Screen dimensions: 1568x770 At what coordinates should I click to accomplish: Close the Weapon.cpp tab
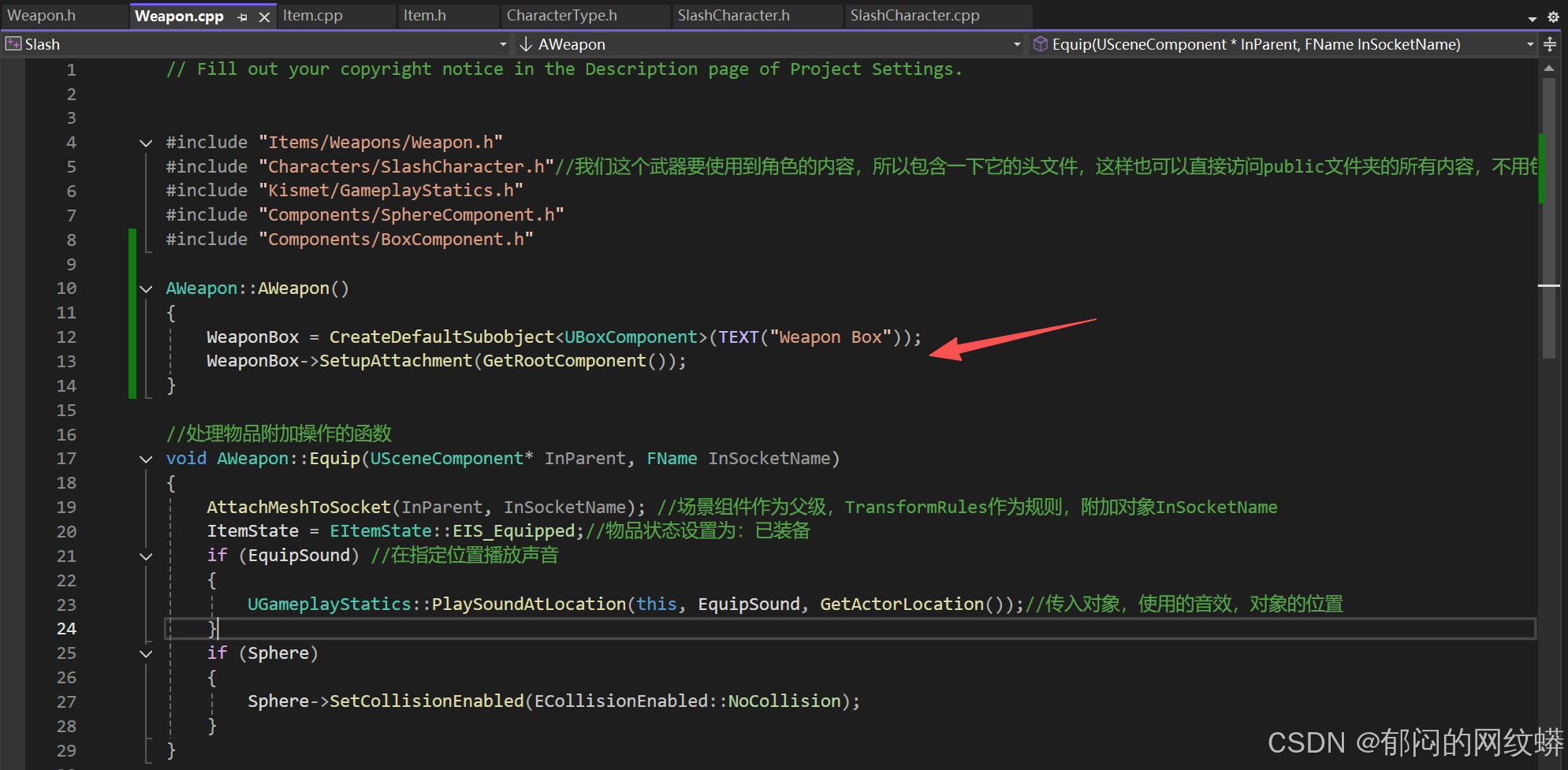(265, 17)
